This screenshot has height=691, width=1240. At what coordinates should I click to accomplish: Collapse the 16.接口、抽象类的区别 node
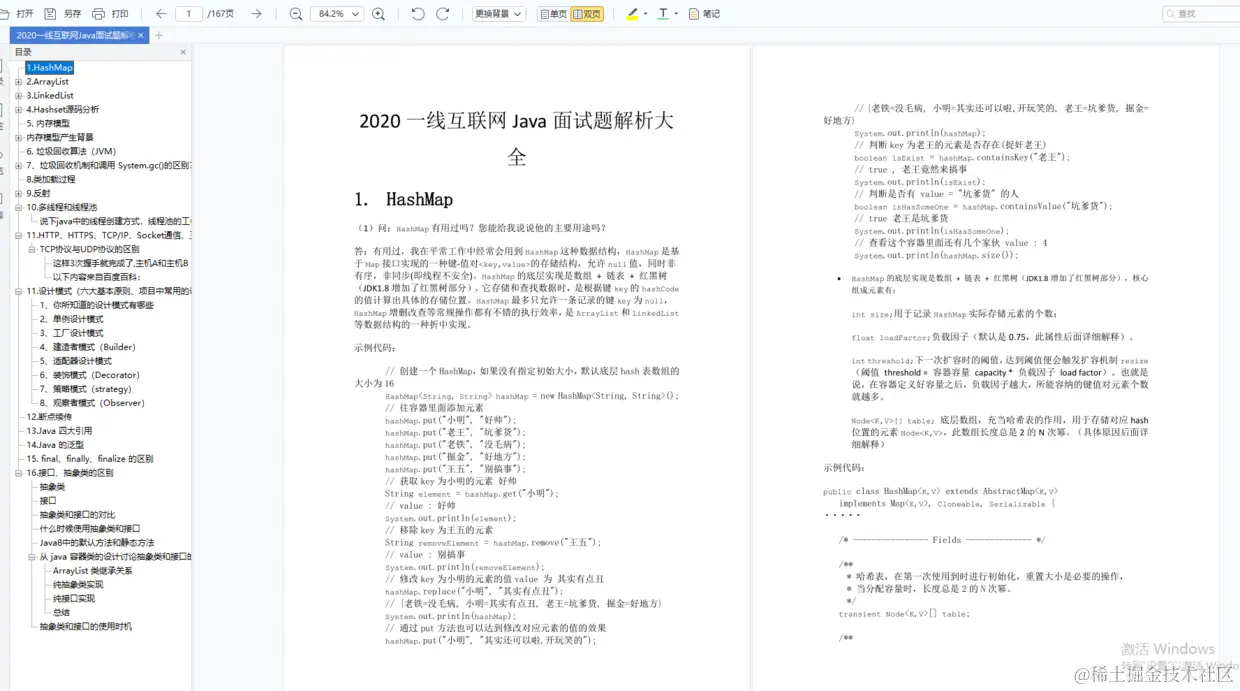(18, 473)
